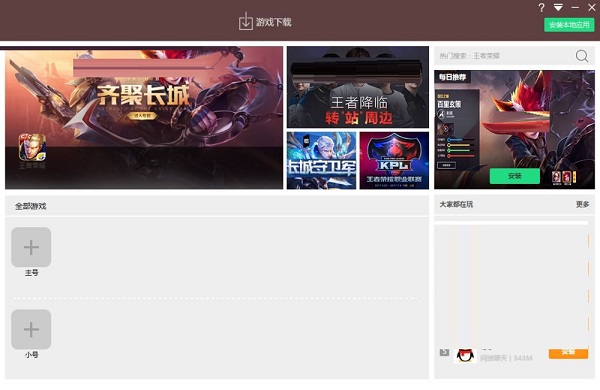This screenshot has width=600, height=390.
Task: Open the 长城守卫军 banner
Action: pyautogui.click(x=321, y=160)
